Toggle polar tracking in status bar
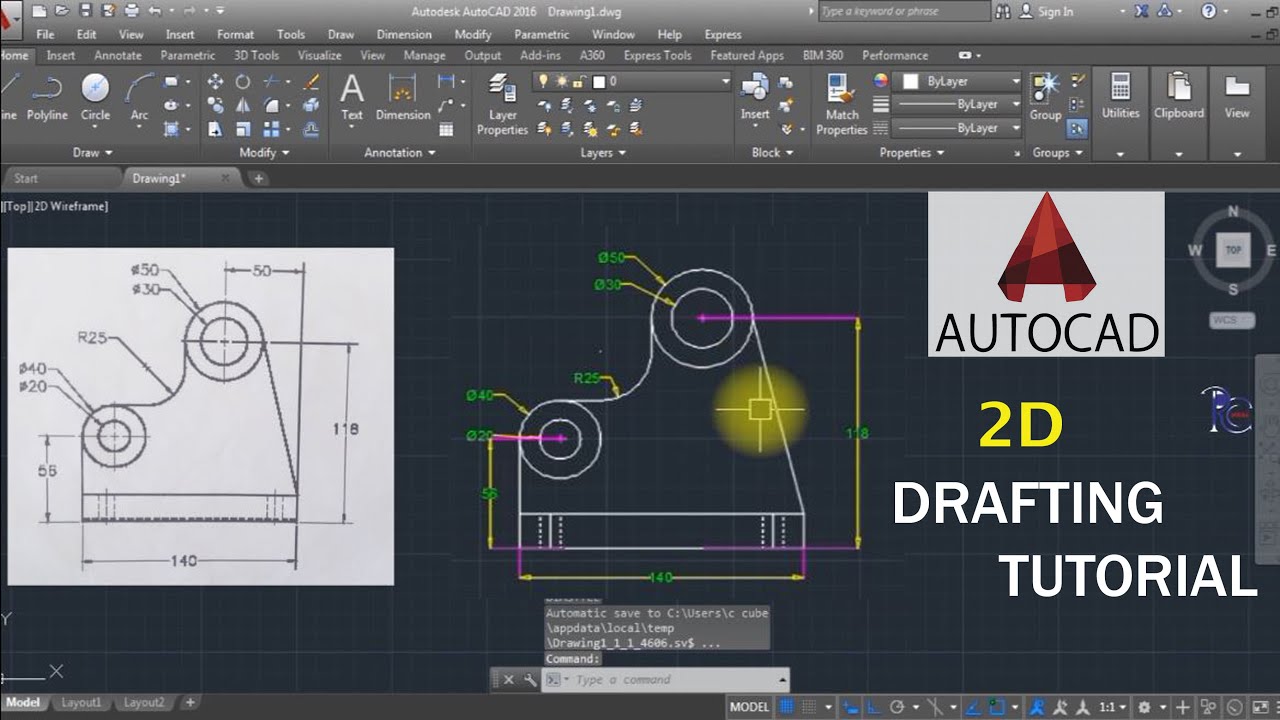This screenshot has height=720, width=1280. coord(897,706)
